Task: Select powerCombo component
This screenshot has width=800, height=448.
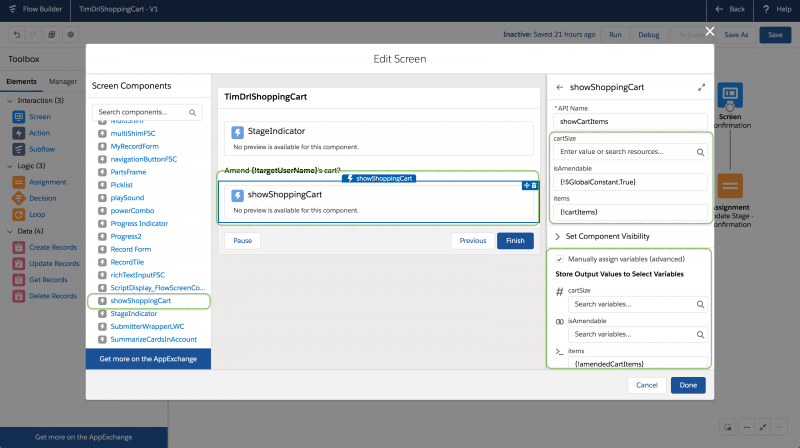Action: (x=132, y=210)
